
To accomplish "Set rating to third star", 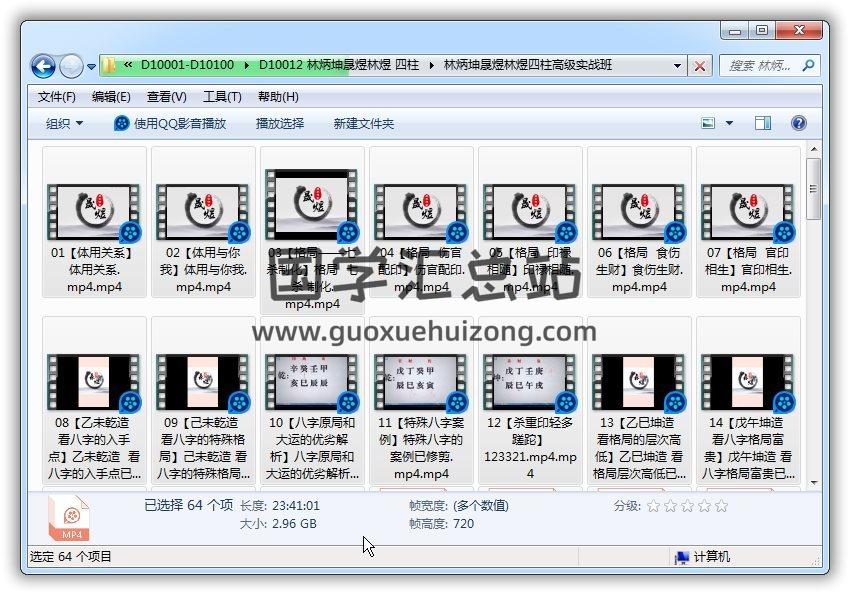I will 687,506.
